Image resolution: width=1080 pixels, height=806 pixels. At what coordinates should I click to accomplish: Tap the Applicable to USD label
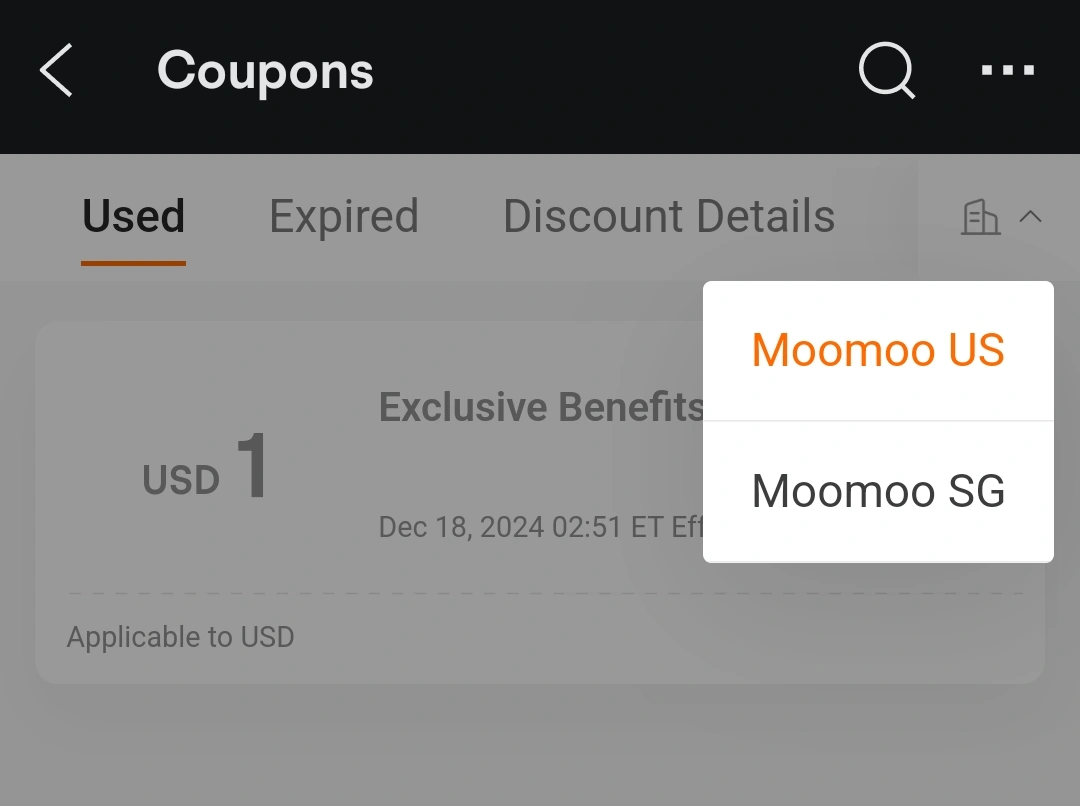pos(180,637)
